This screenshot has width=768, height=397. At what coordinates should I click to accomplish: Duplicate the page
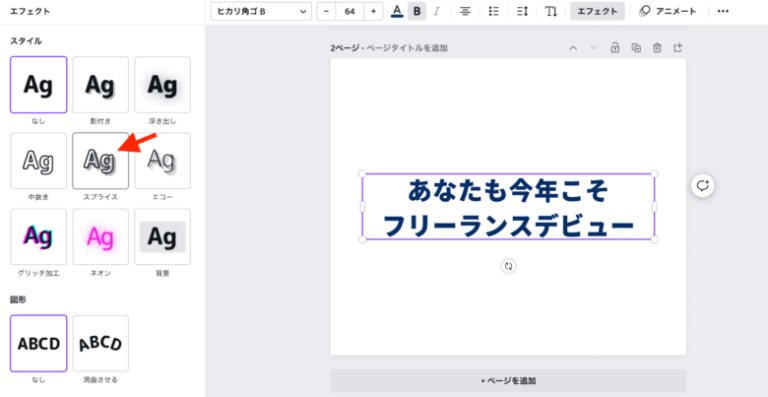point(636,47)
